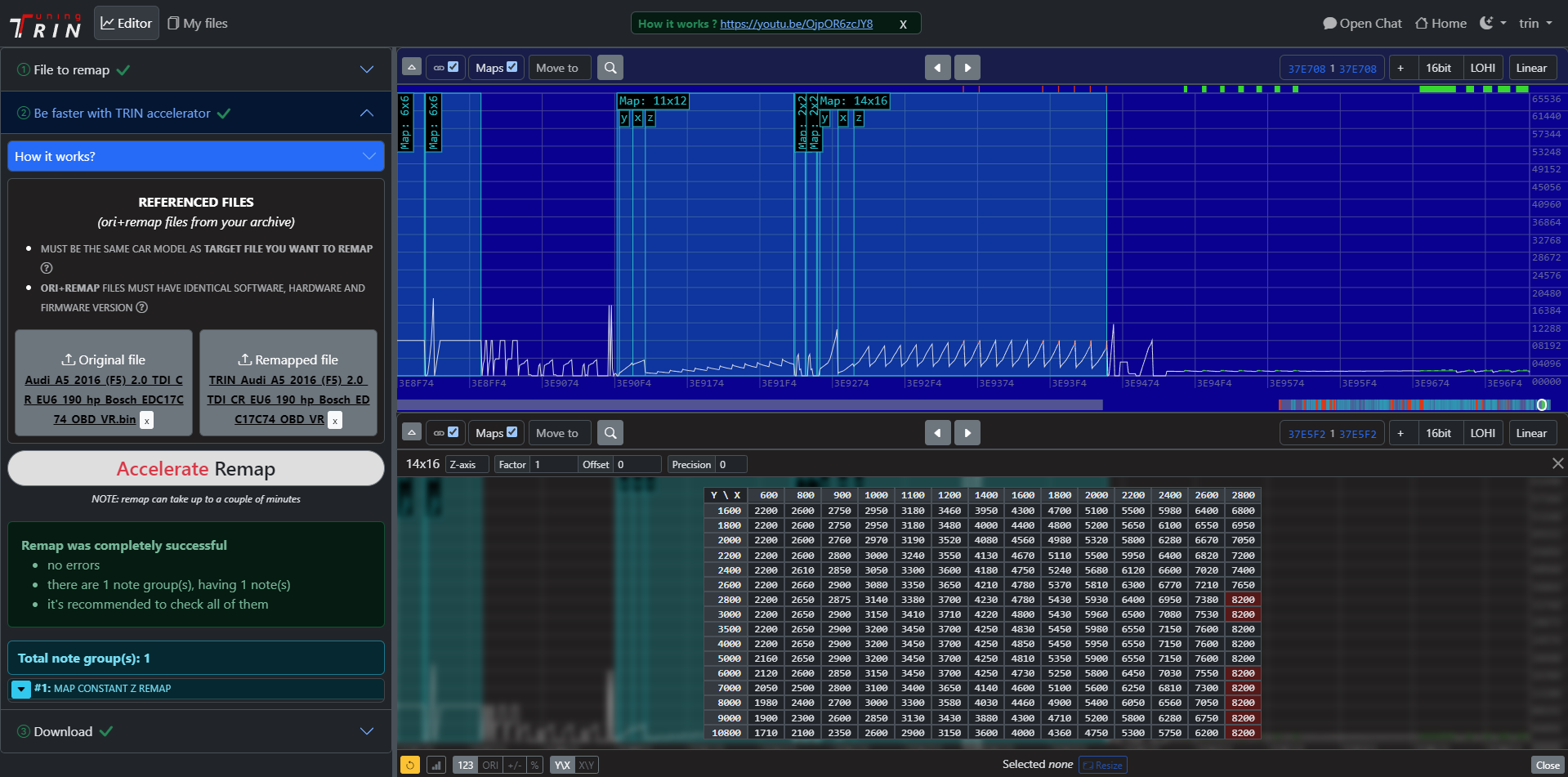Toggle the link checkbox in top toolbar
Viewport: 1568px width, 777px height.
(x=453, y=67)
